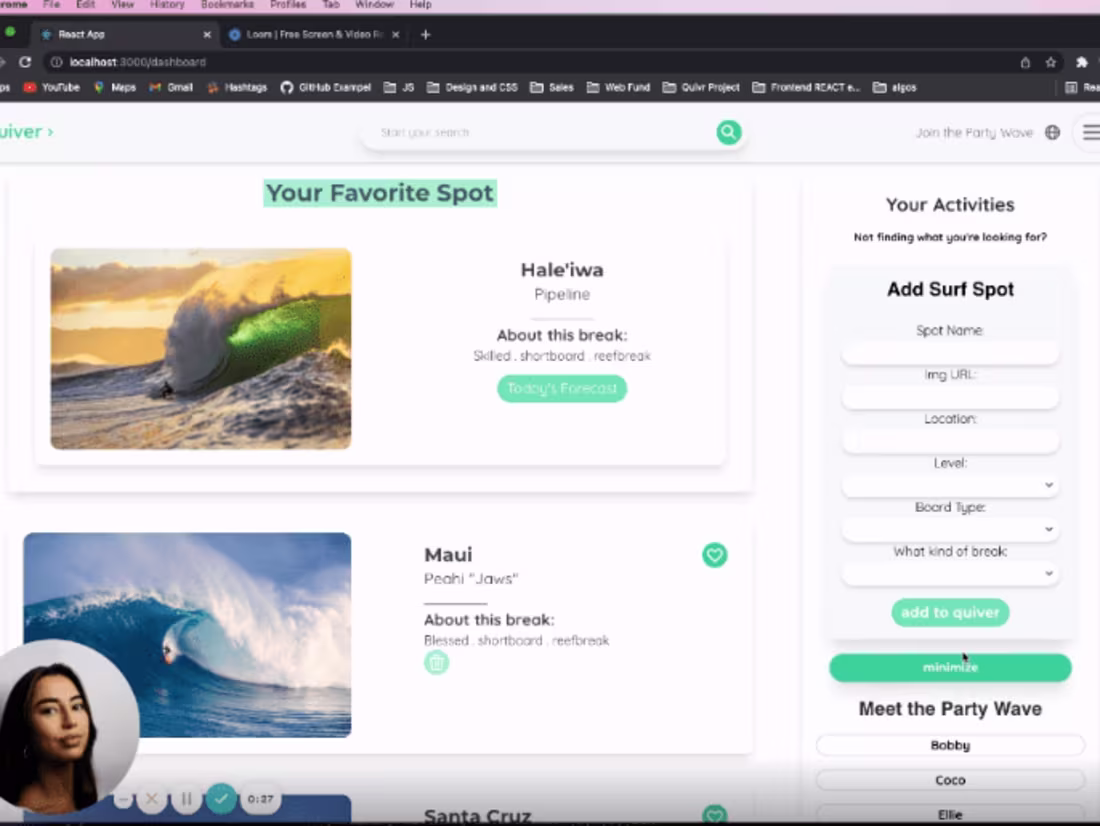Toggle the heart icon next to Maui
Screen dimensions: 1100x826
click(714, 555)
